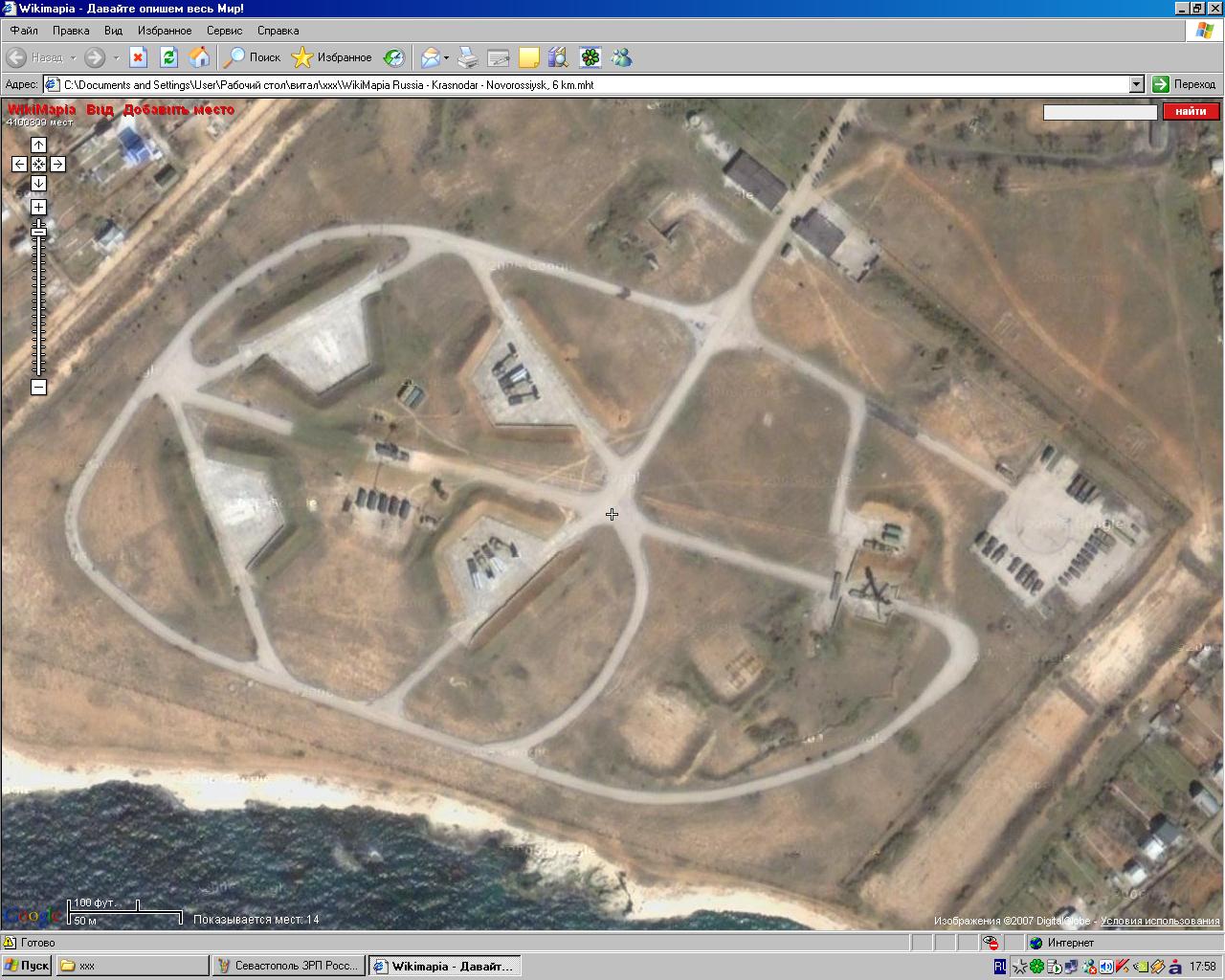The image size is (1225, 980).
Task: Click the blocked cookie privacy status icon
Action: (x=991, y=943)
